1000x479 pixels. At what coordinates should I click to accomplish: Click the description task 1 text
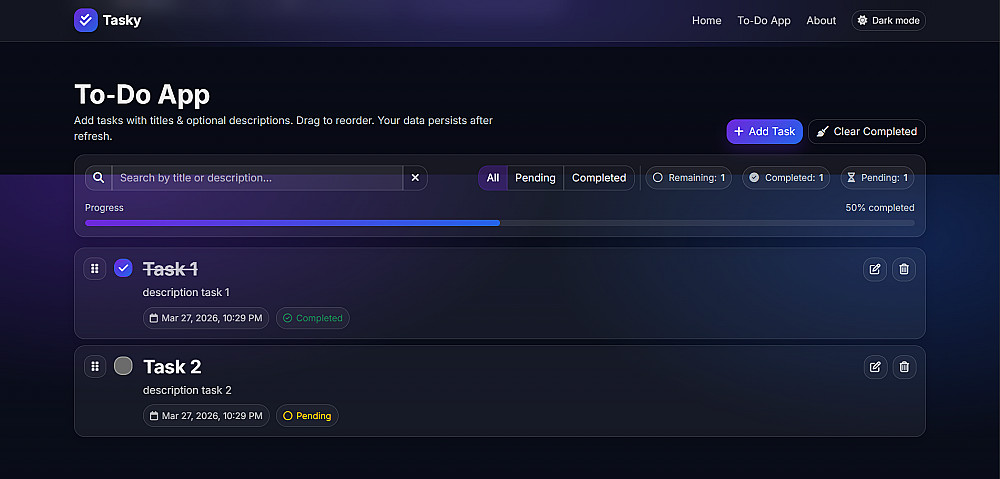click(186, 292)
